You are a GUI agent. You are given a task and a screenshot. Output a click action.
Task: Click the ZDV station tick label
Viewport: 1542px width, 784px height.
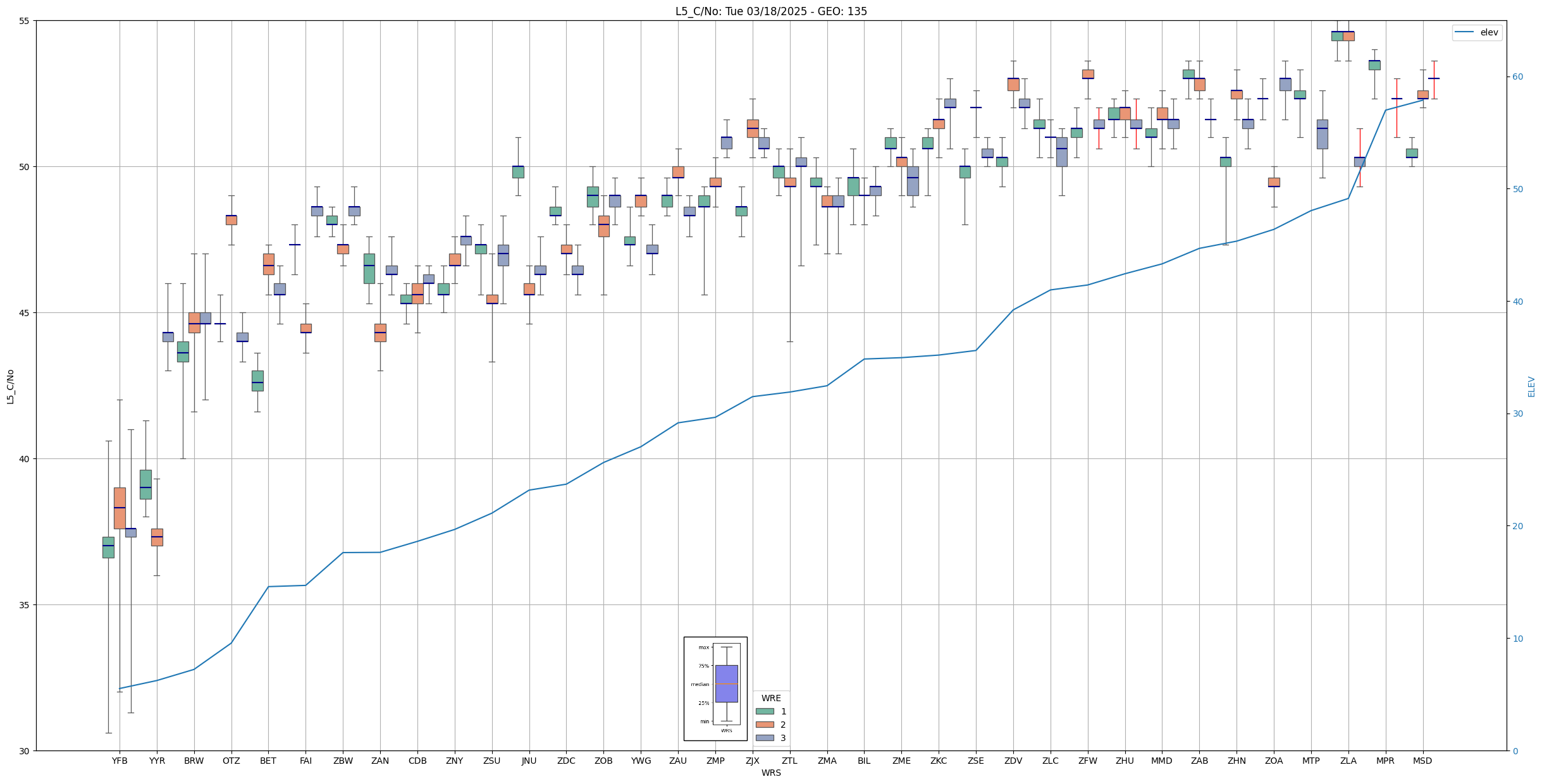[x=1013, y=761]
